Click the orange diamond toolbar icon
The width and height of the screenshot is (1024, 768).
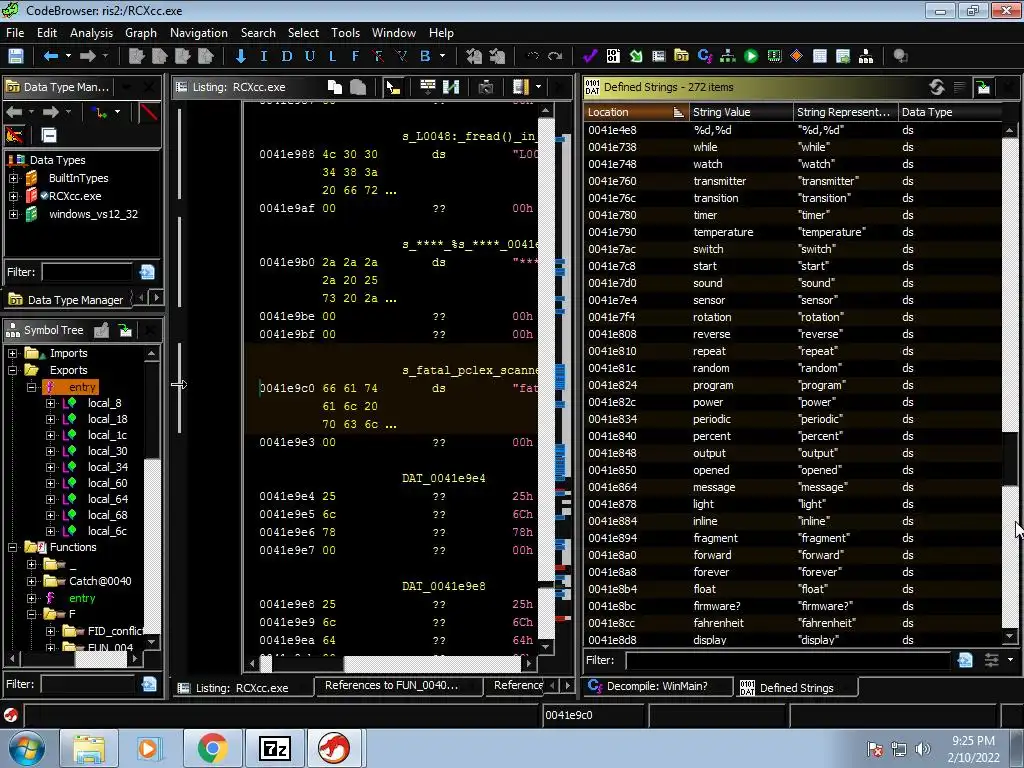pos(796,56)
